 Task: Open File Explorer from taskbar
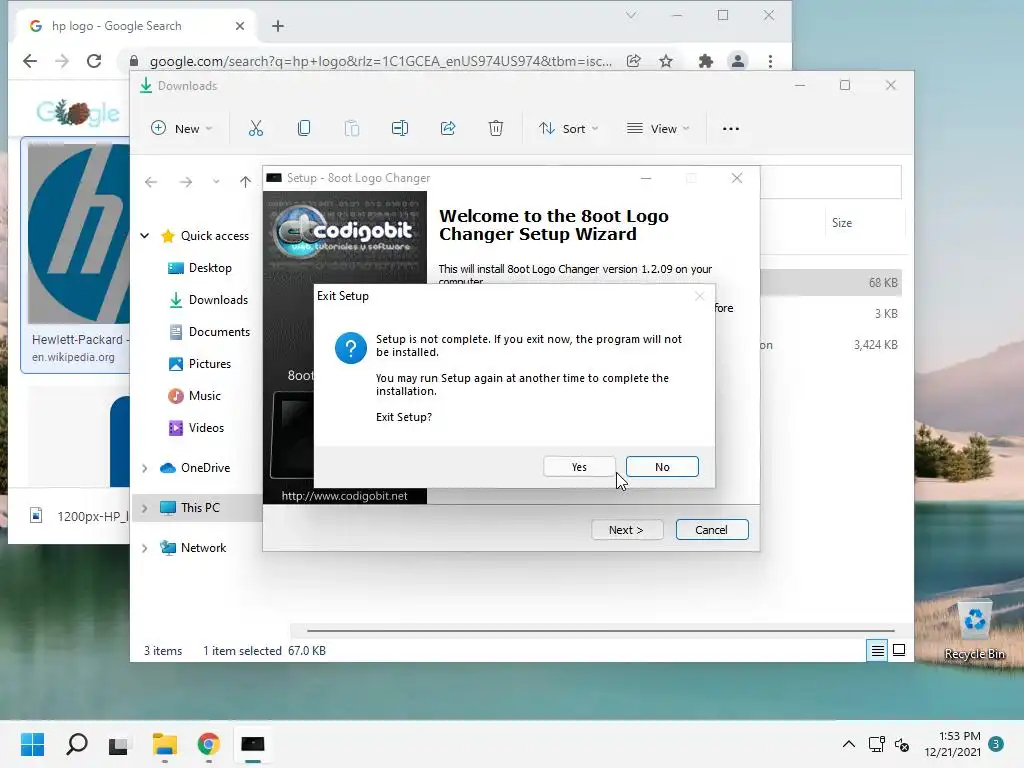[165, 744]
